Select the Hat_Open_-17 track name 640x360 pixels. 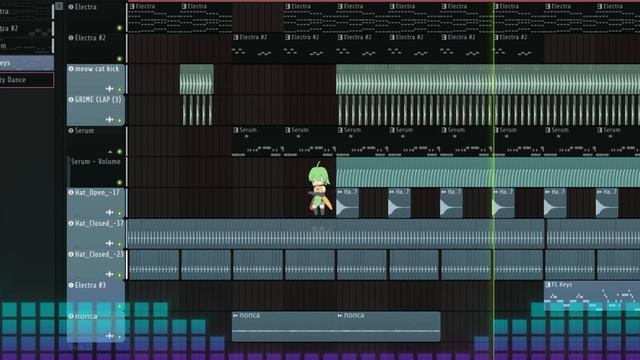tap(97, 193)
